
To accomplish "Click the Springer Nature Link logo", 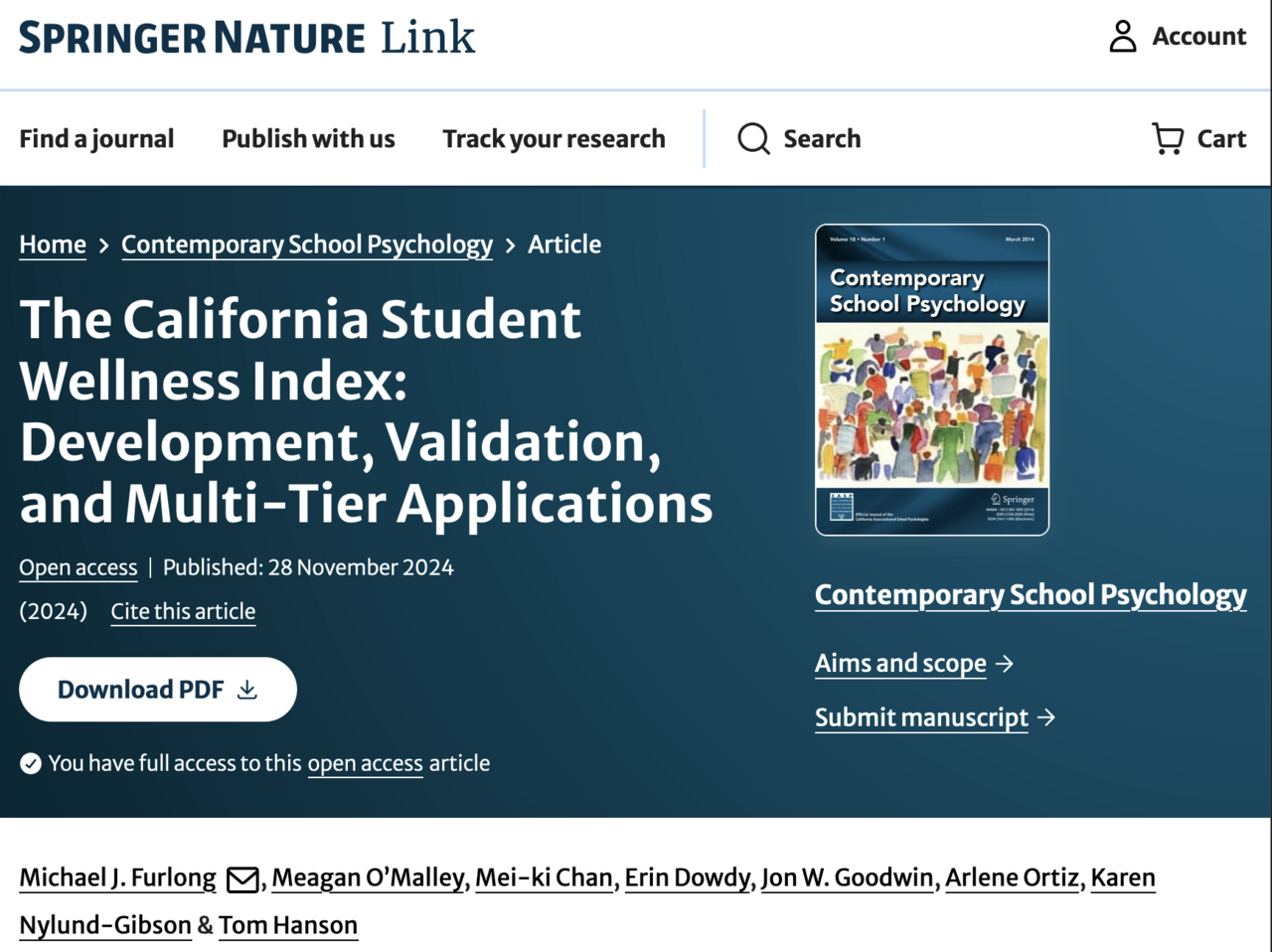I will (x=245, y=38).
